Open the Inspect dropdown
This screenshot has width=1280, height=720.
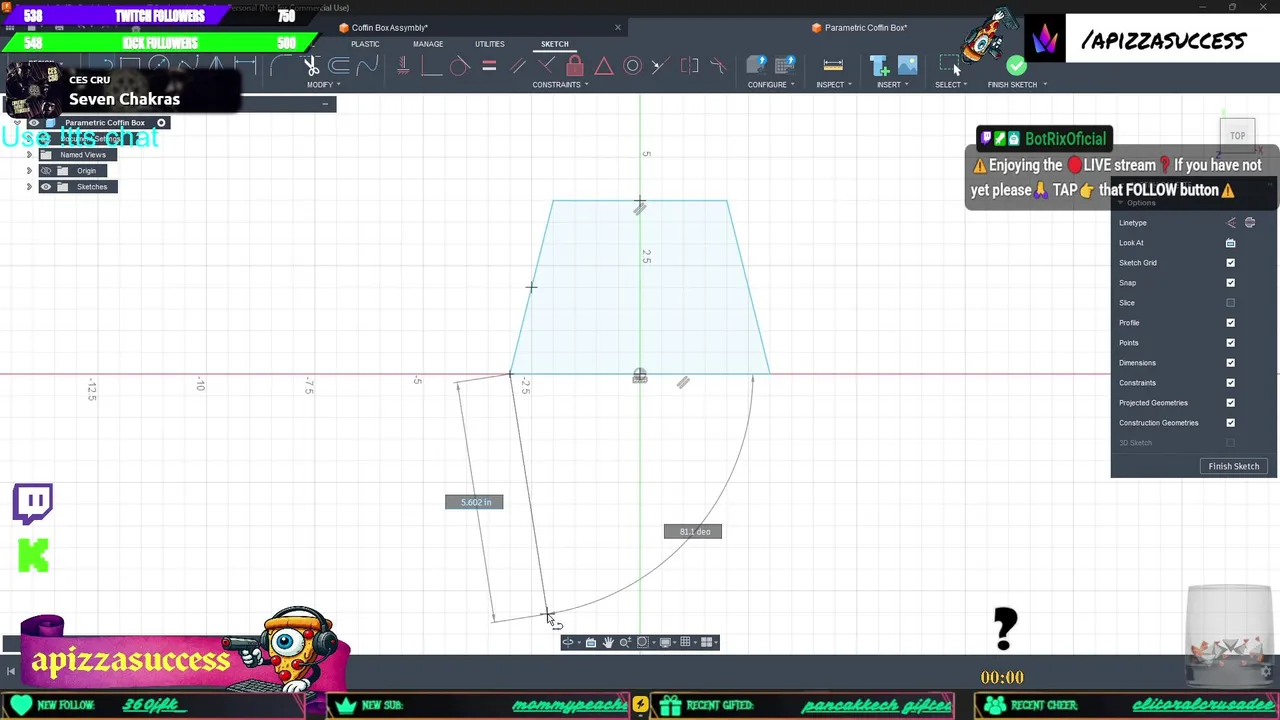tap(834, 85)
